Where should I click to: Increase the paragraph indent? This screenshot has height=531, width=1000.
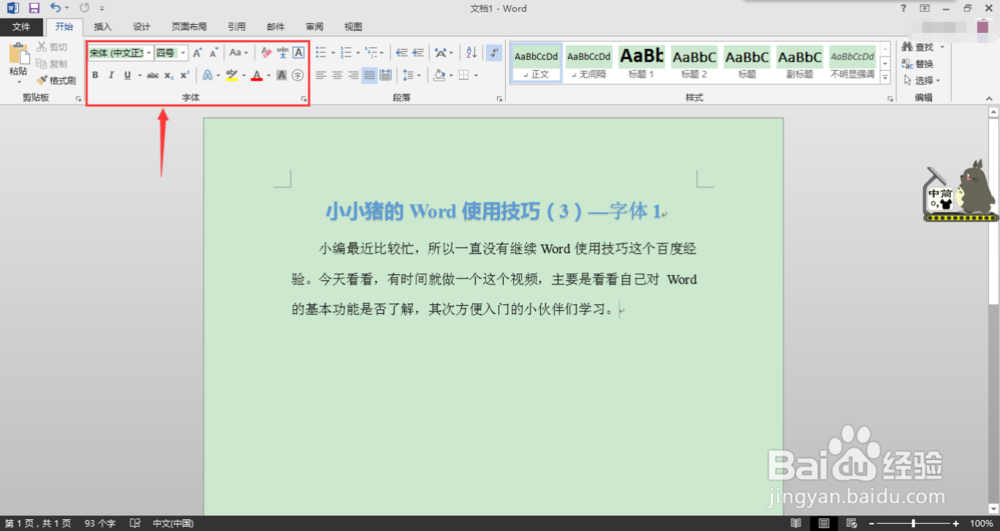point(418,53)
